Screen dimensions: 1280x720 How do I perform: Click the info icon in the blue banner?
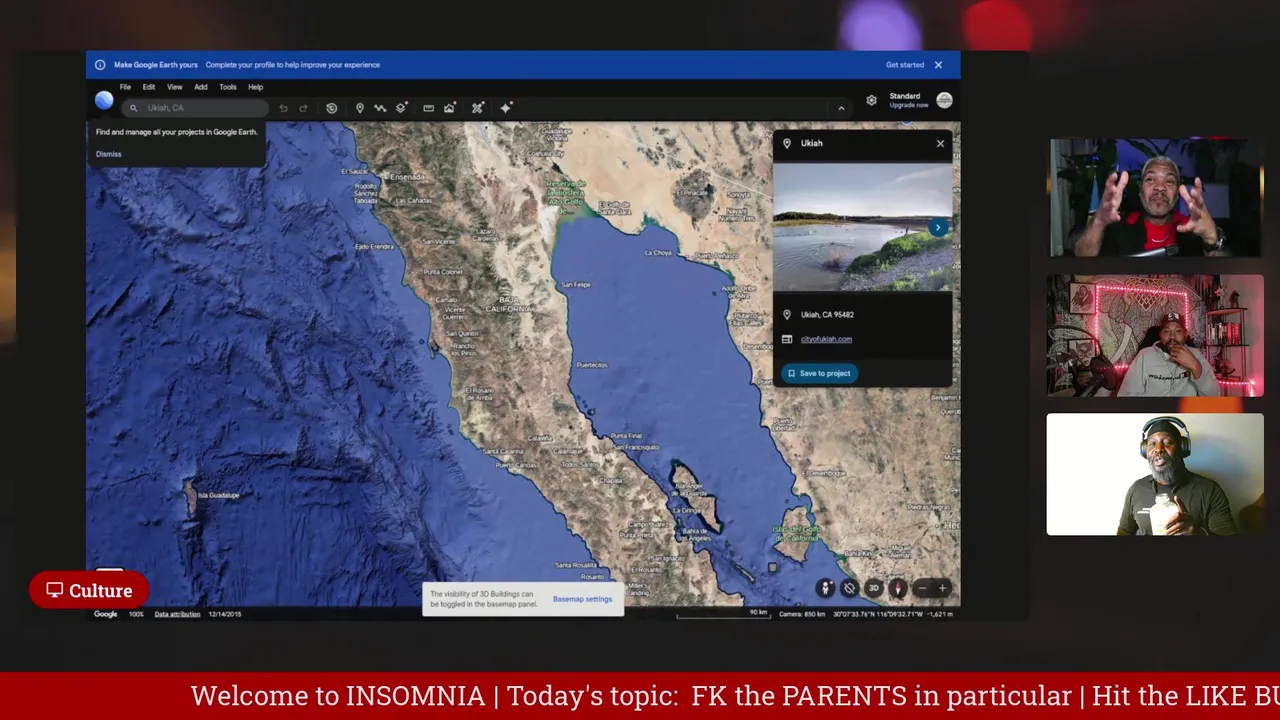tap(100, 65)
